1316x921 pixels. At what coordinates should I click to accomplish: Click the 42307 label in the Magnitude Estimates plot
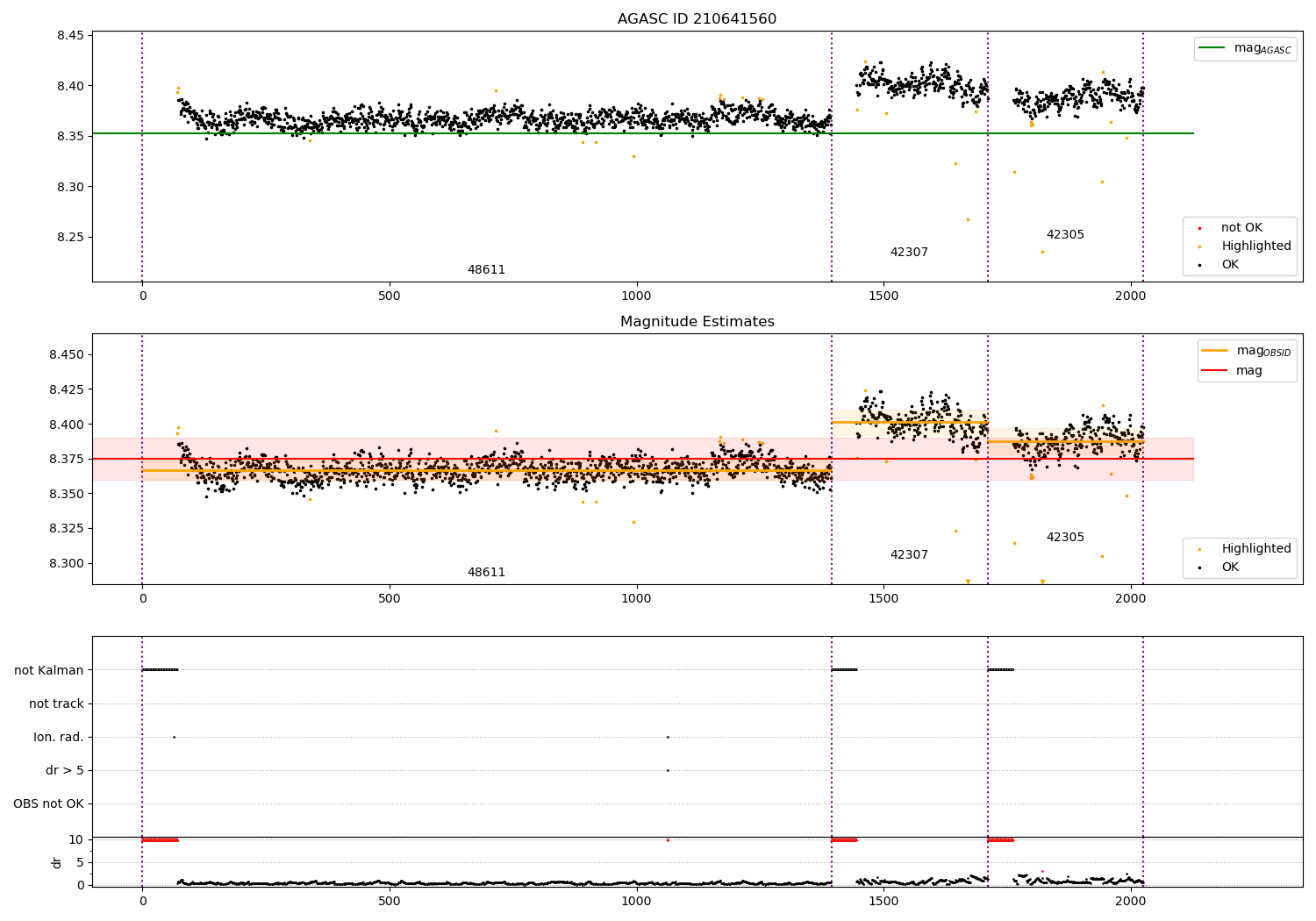909,554
